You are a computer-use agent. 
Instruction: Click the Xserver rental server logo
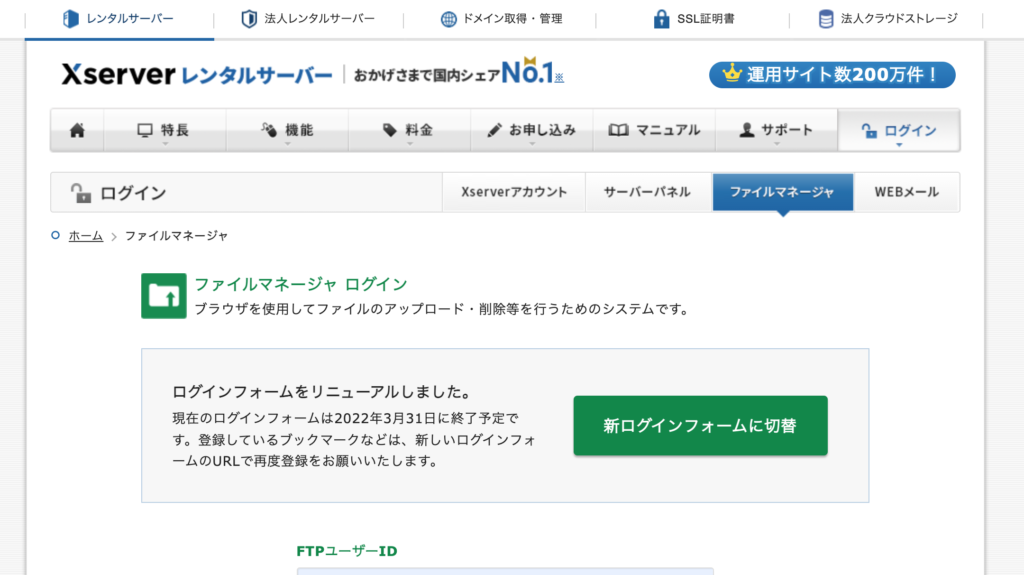(x=196, y=75)
